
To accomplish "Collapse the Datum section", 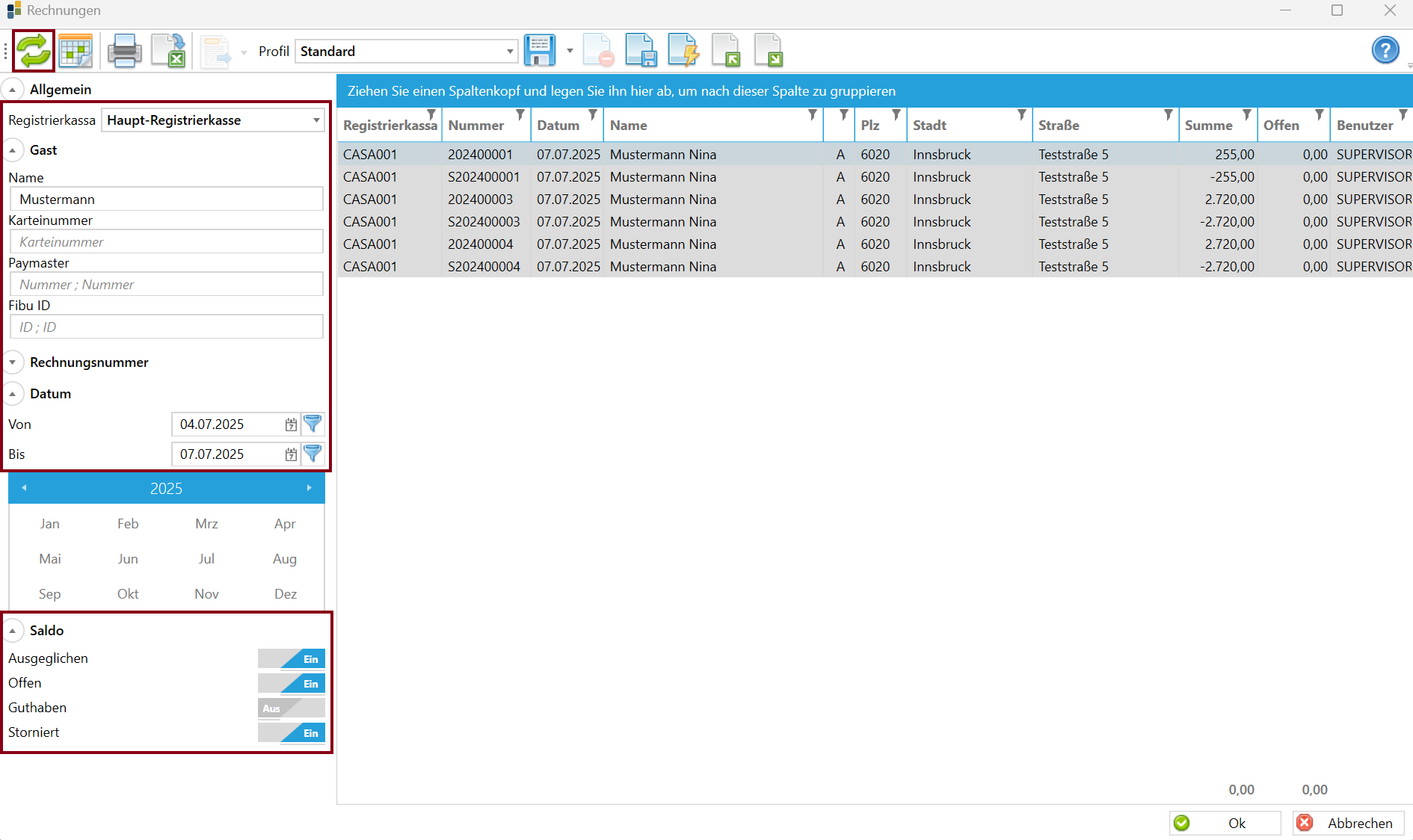I will click(12, 394).
